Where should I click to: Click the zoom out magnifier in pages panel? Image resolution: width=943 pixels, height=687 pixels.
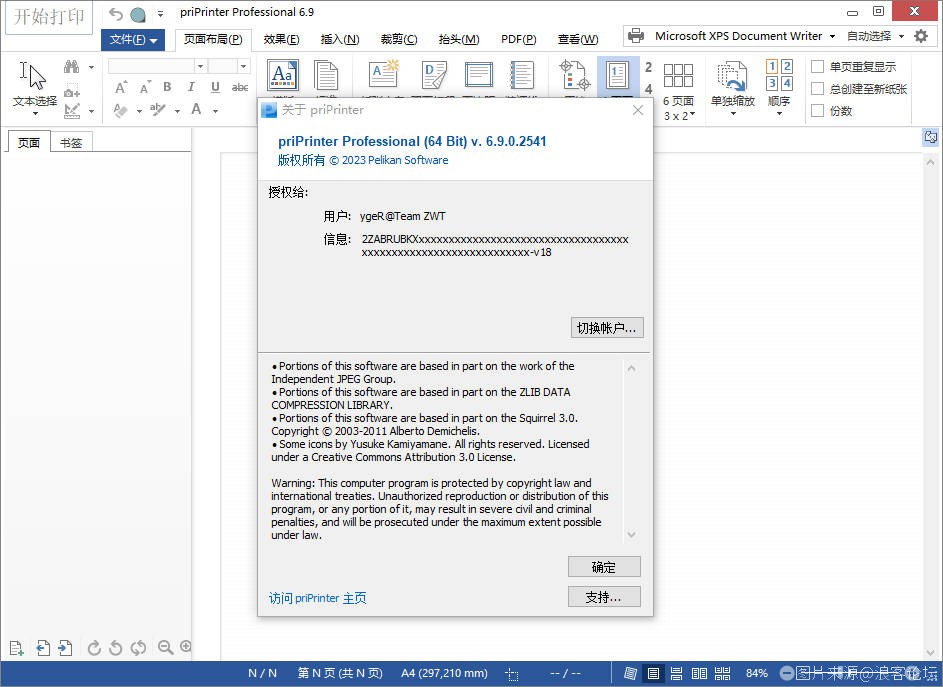tap(165, 647)
